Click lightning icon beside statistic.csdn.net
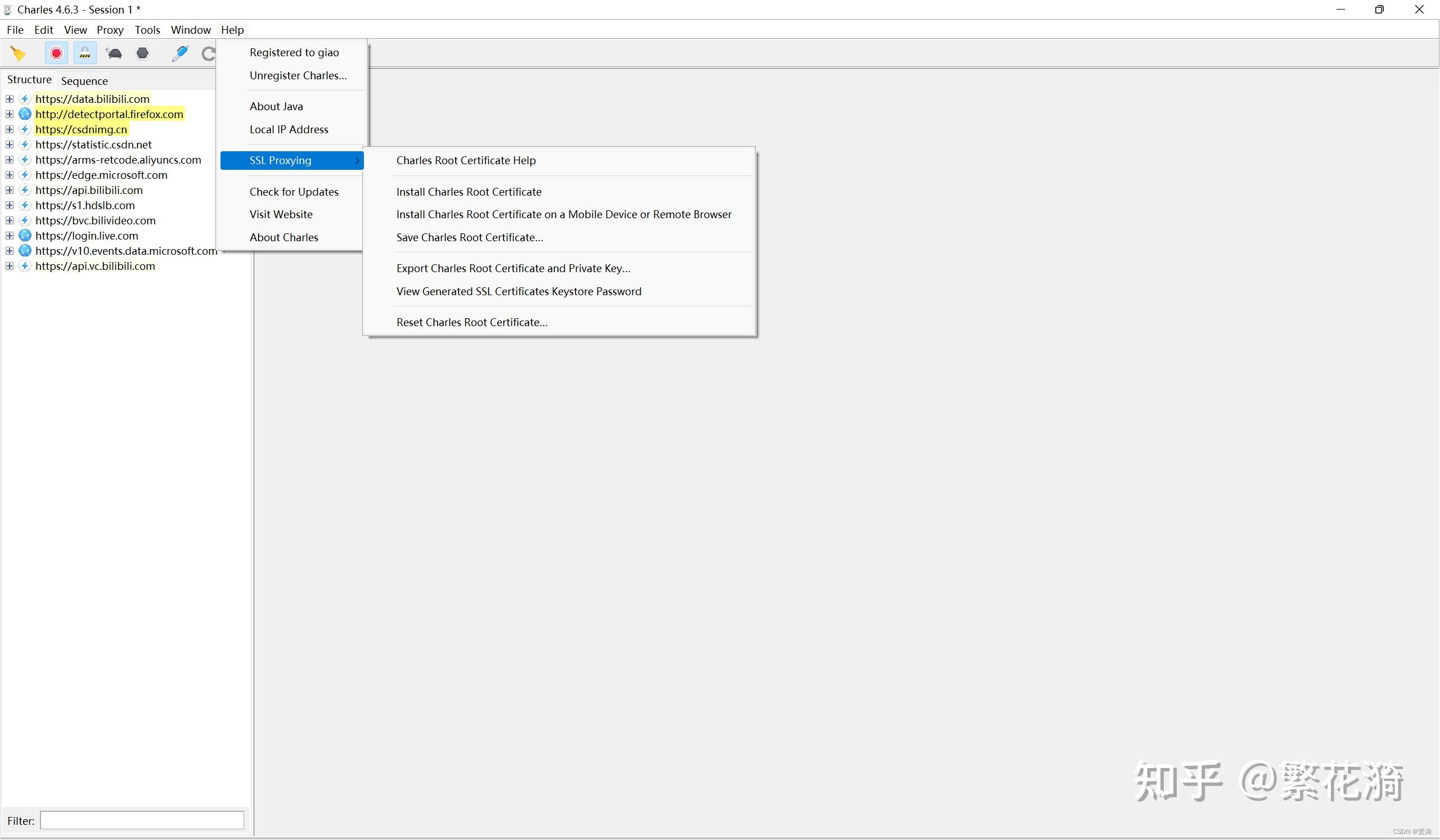Image resolution: width=1440 pixels, height=840 pixels. click(x=25, y=144)
